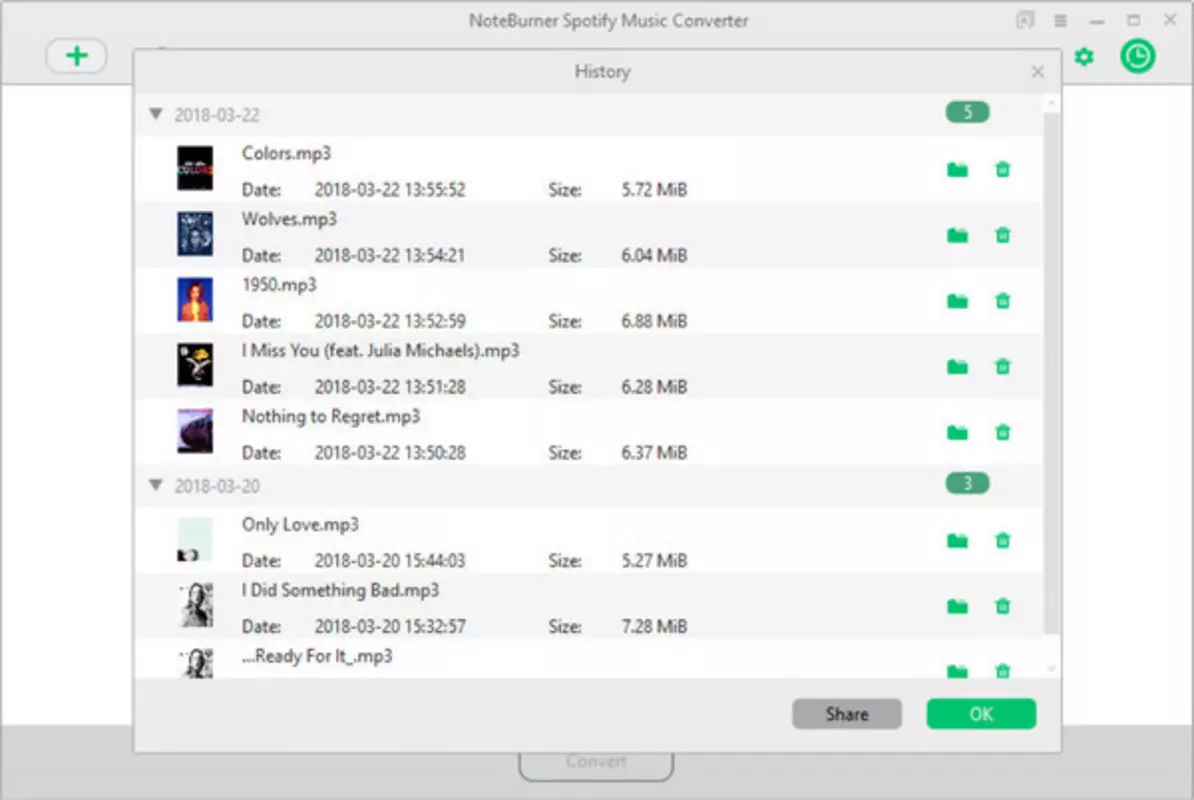Open folder for I Miss You track
The width and height of the screenshot is (1194, 800).
click(957, 367)
